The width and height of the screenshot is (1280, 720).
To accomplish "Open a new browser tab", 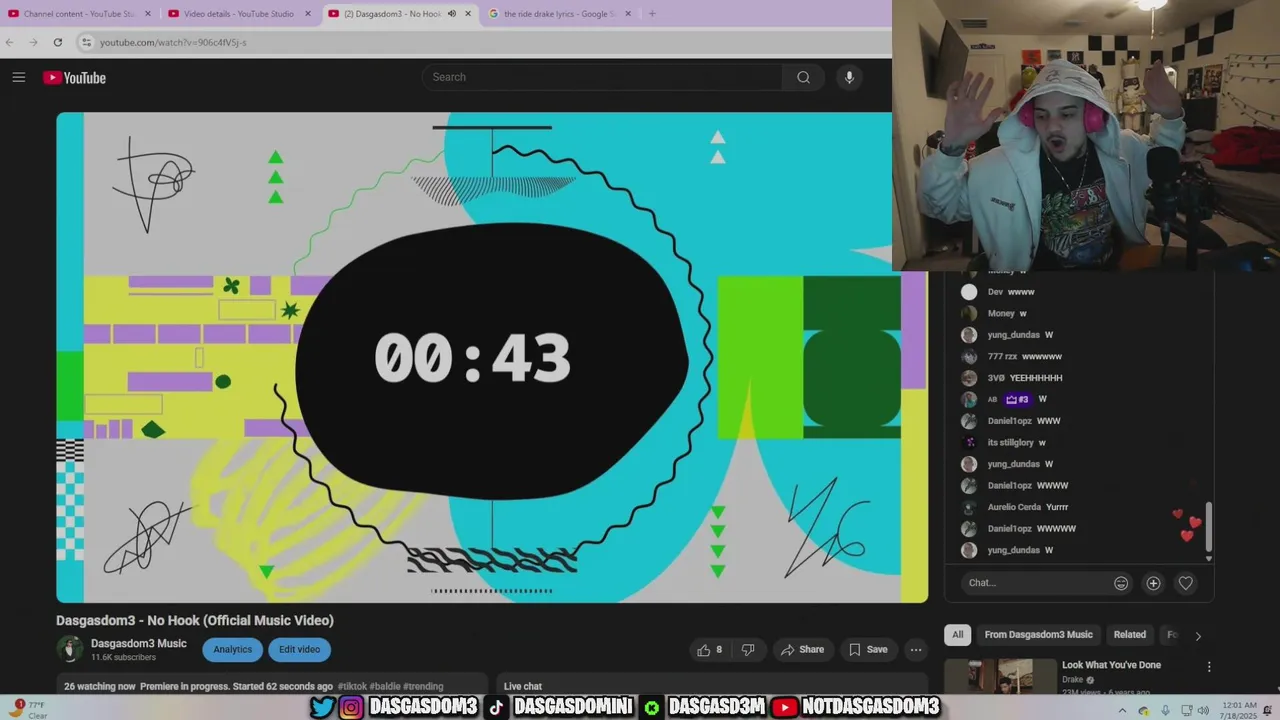I will coord(652,14).
